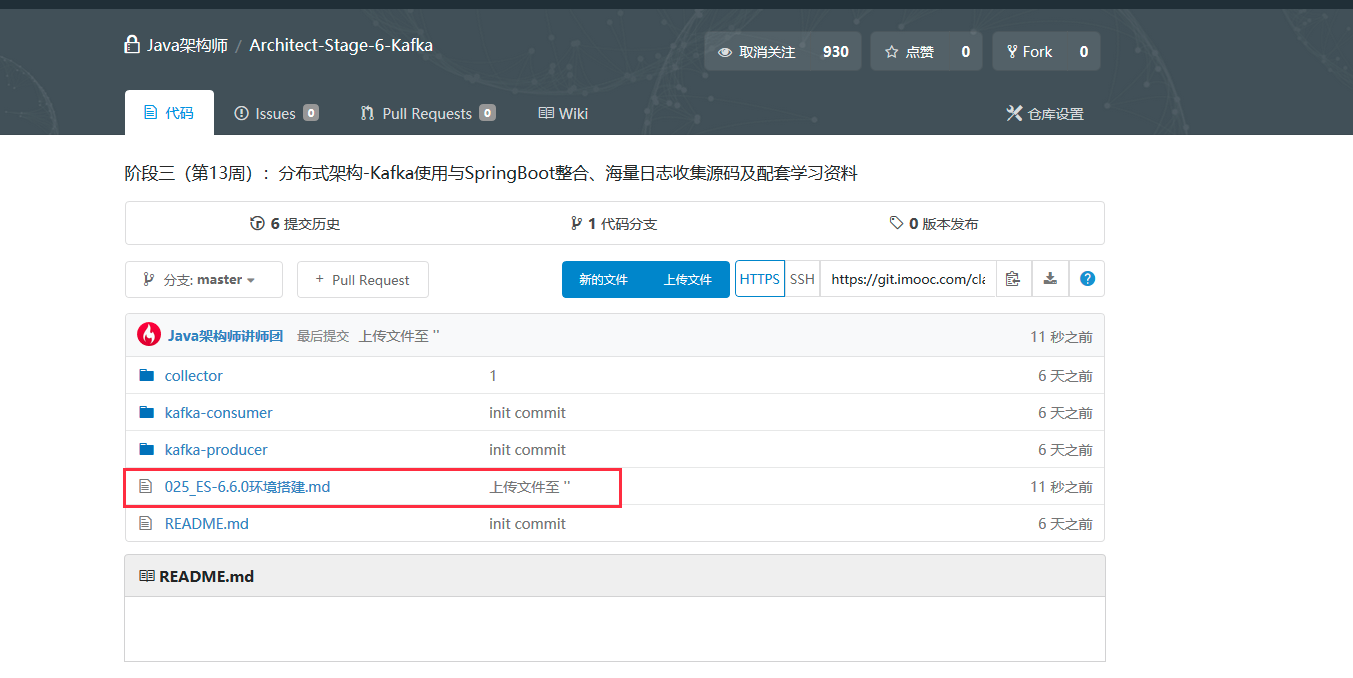Switch to the Wiki tab
This screenshot has width=1353, height=678.
[563, 113]
